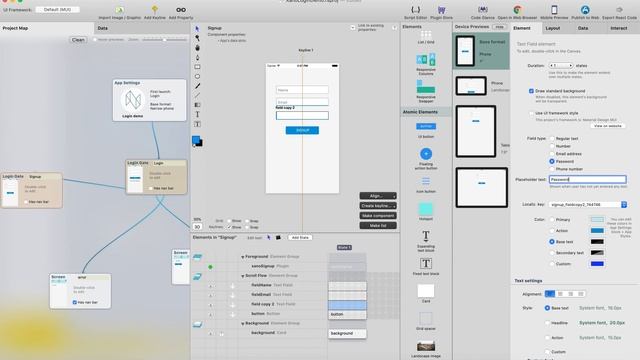Image resolution: width=640 pixels, height=360 pixels.
Task: Open the UI Framework dropdown
Action: point(58,9)
